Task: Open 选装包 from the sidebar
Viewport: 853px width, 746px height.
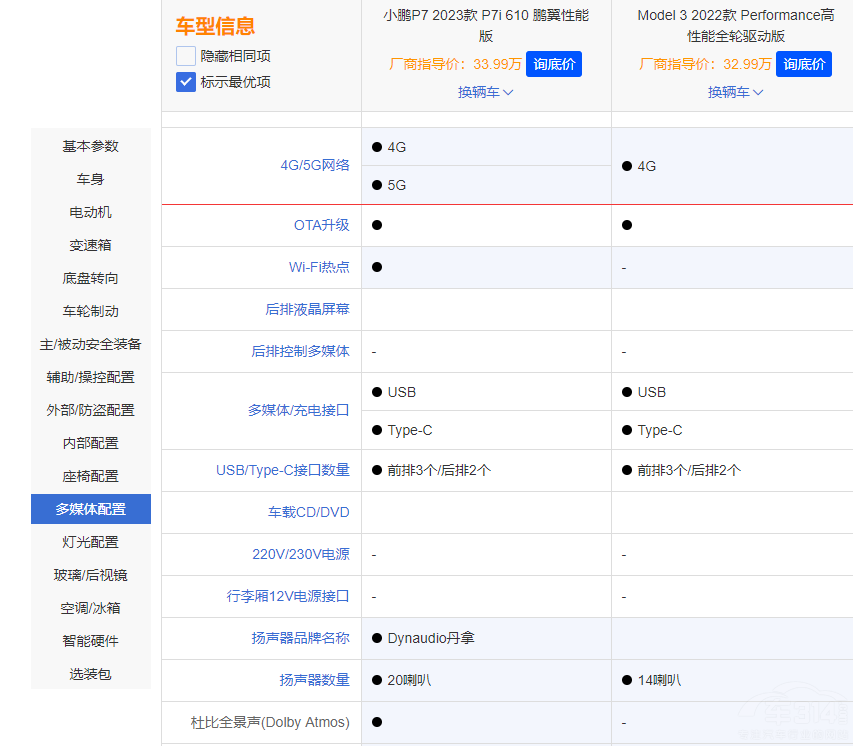Action: pyautogui.click(x=91, y=674)
